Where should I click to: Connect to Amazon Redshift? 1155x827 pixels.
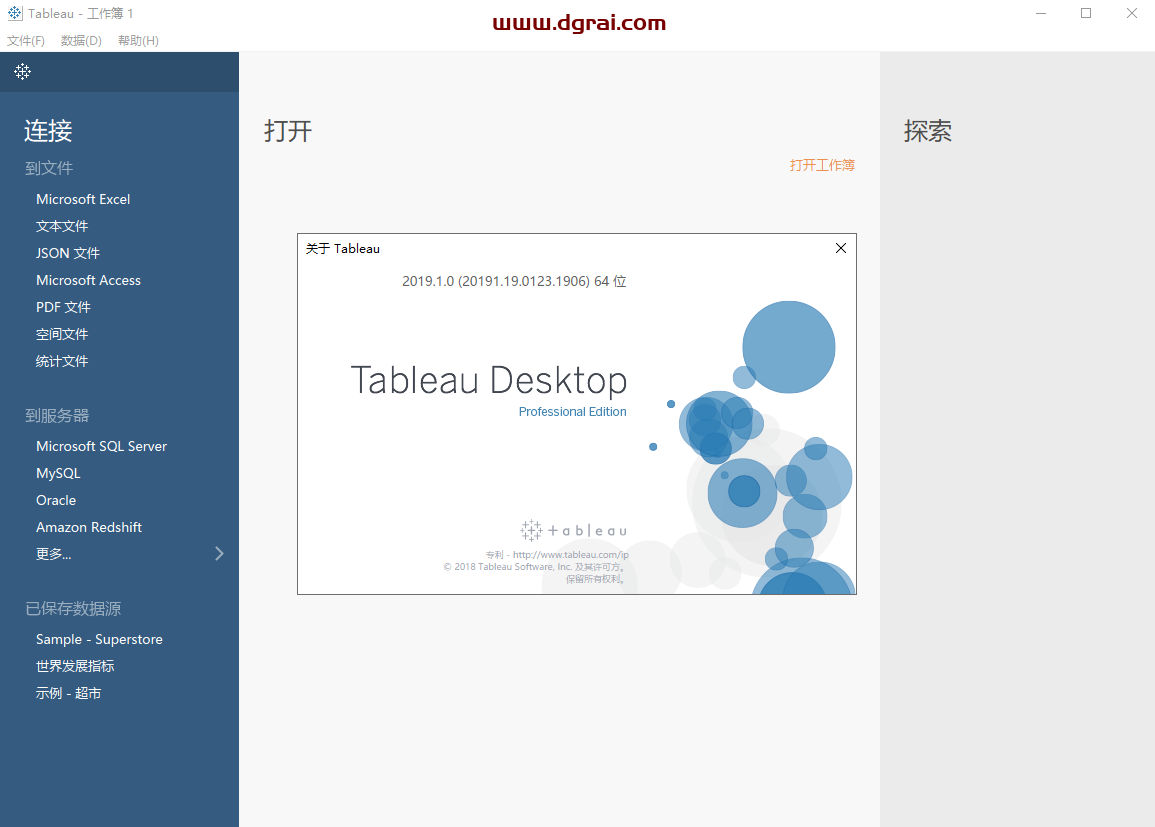[89, 526]
